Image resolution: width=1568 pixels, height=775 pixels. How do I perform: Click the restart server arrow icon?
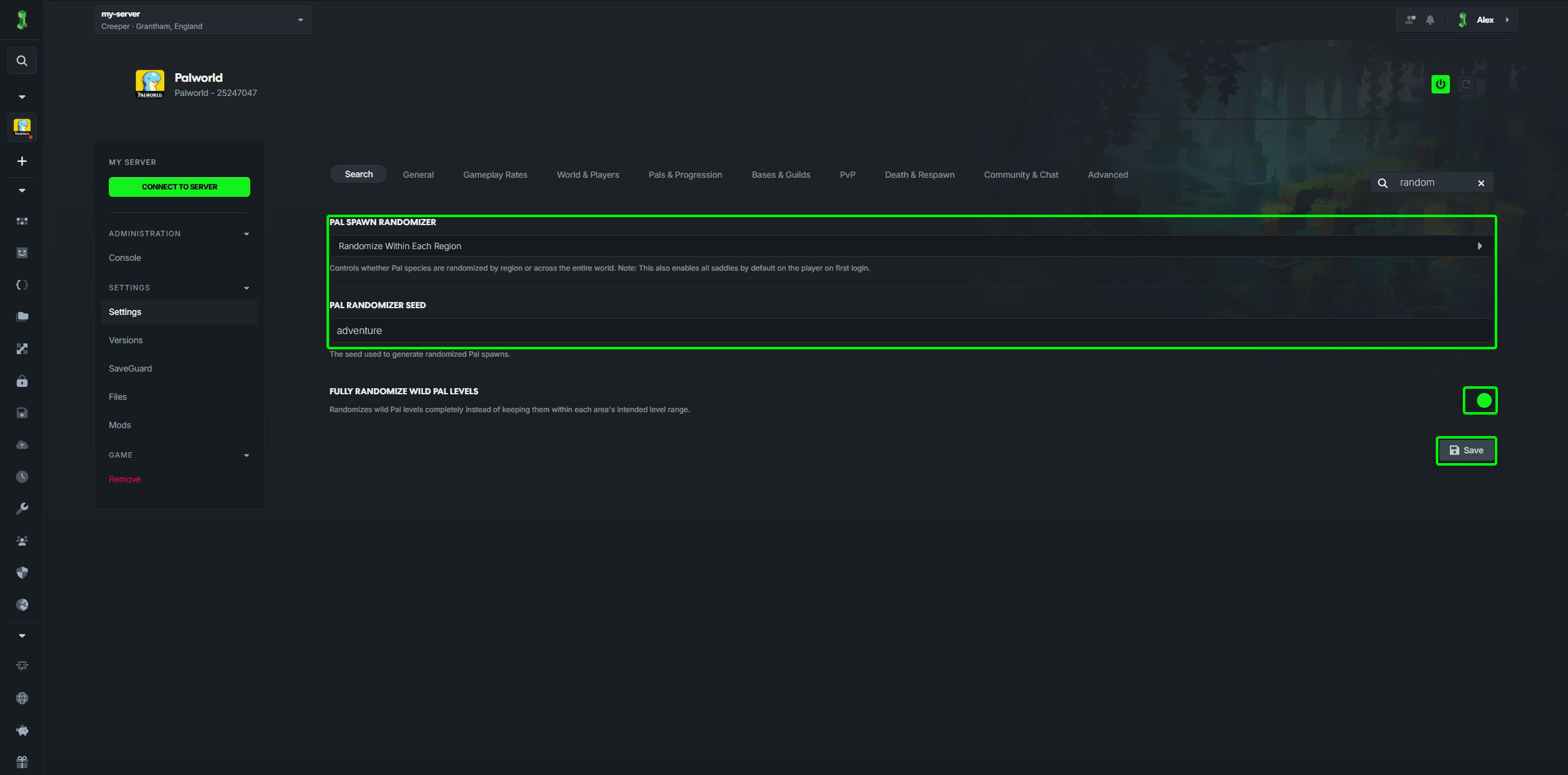1466,84
